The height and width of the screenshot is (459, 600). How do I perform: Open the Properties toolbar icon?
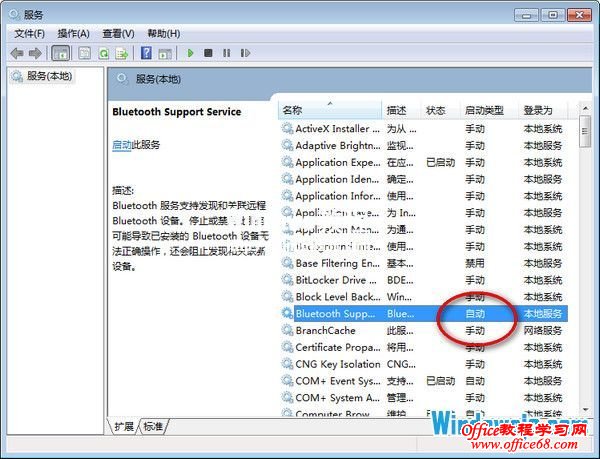click(x=84, y=53)
